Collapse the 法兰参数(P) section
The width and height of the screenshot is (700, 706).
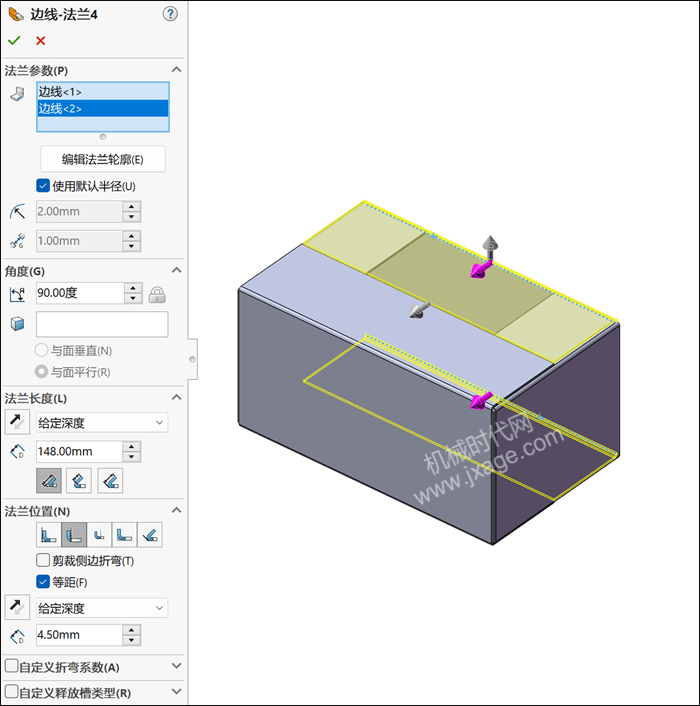[x=176, y=70]
